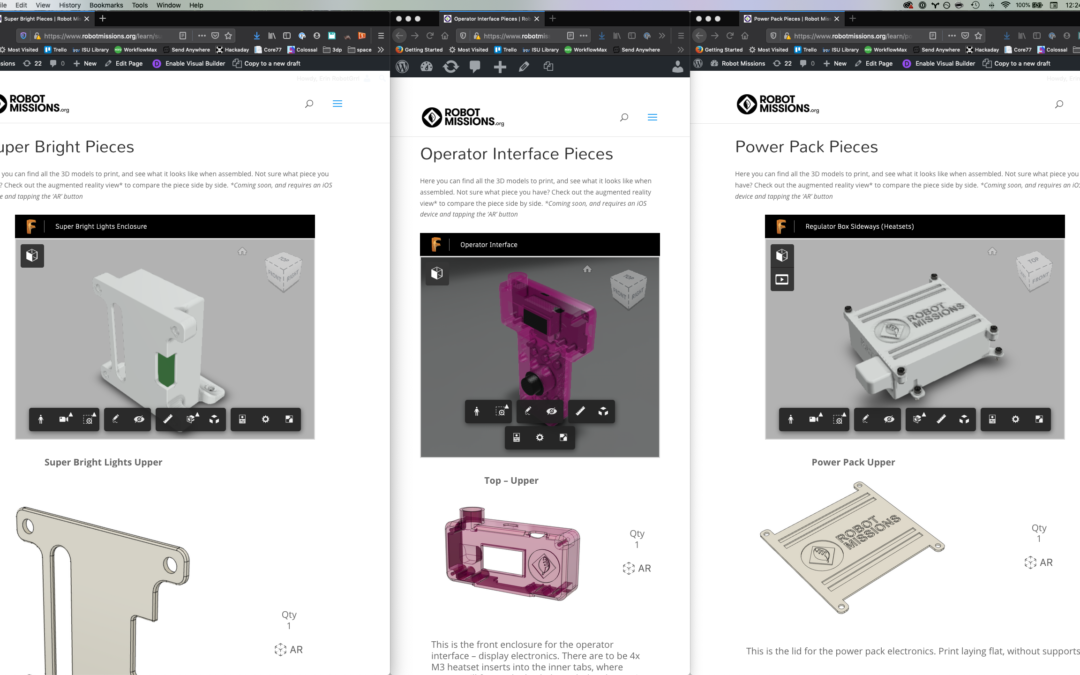
Task: Select measure ruler tool in Regulator Box viewer
Action: [941, 419]
